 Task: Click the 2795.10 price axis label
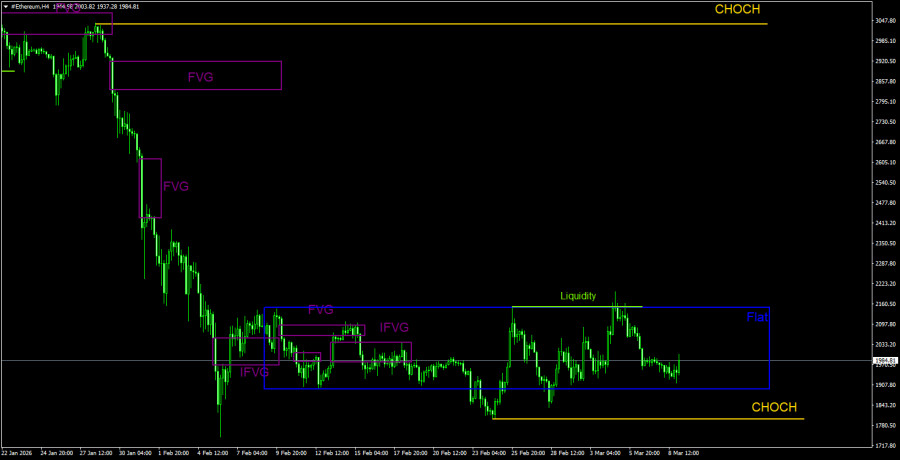pyautogui.click(x=884, y=102)
